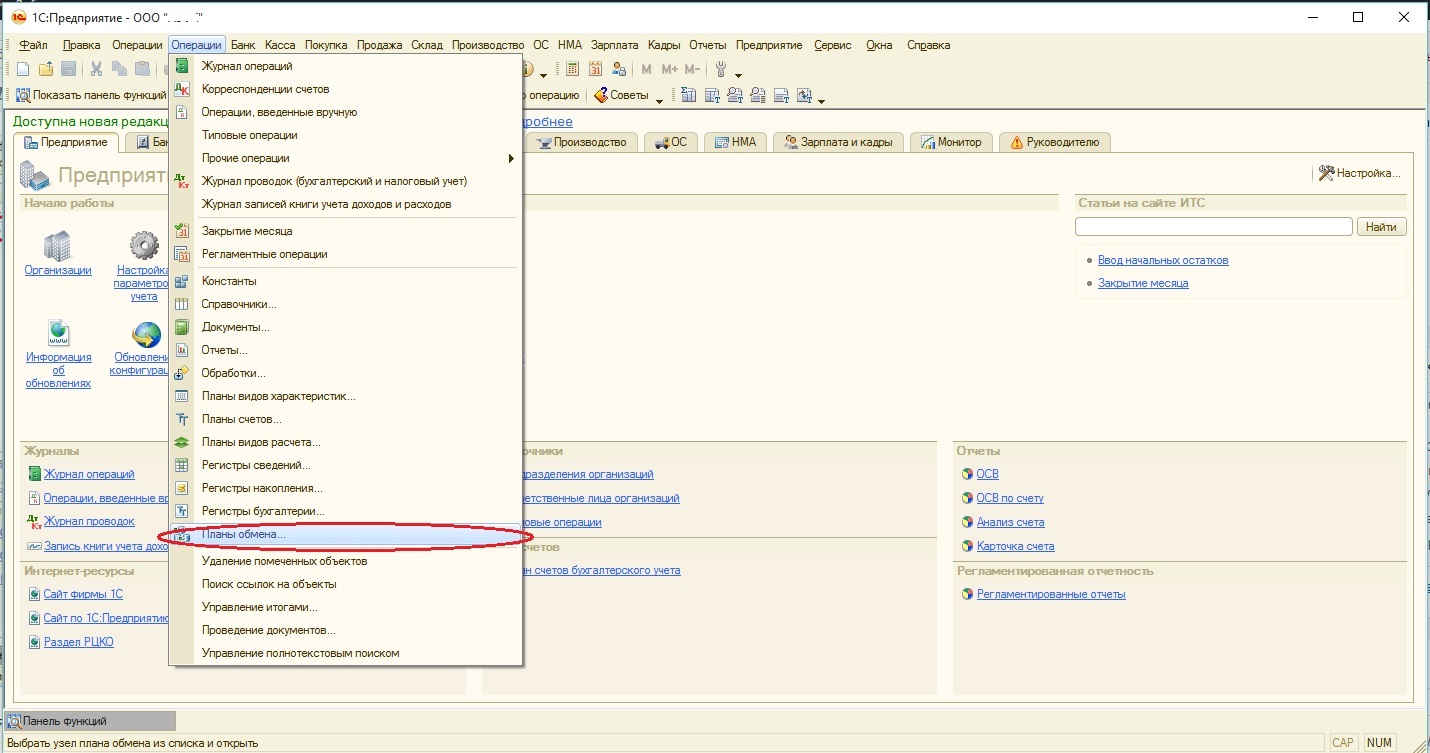Screen dimensions: 1430x753
Task: Open the Советы dropdown arrow
Action: [659, 100]
